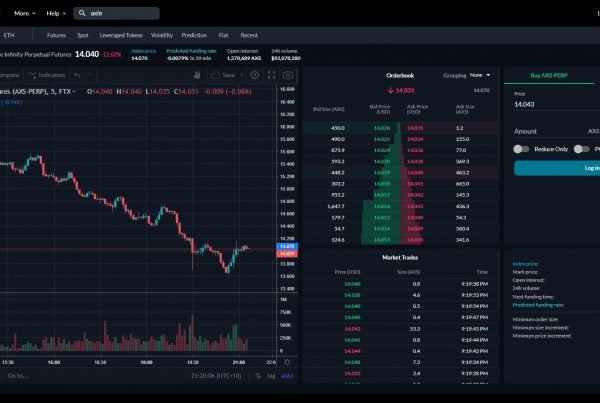Toggle auto scale on chart
Screen dimensions: 600x403
pos(287,376)
